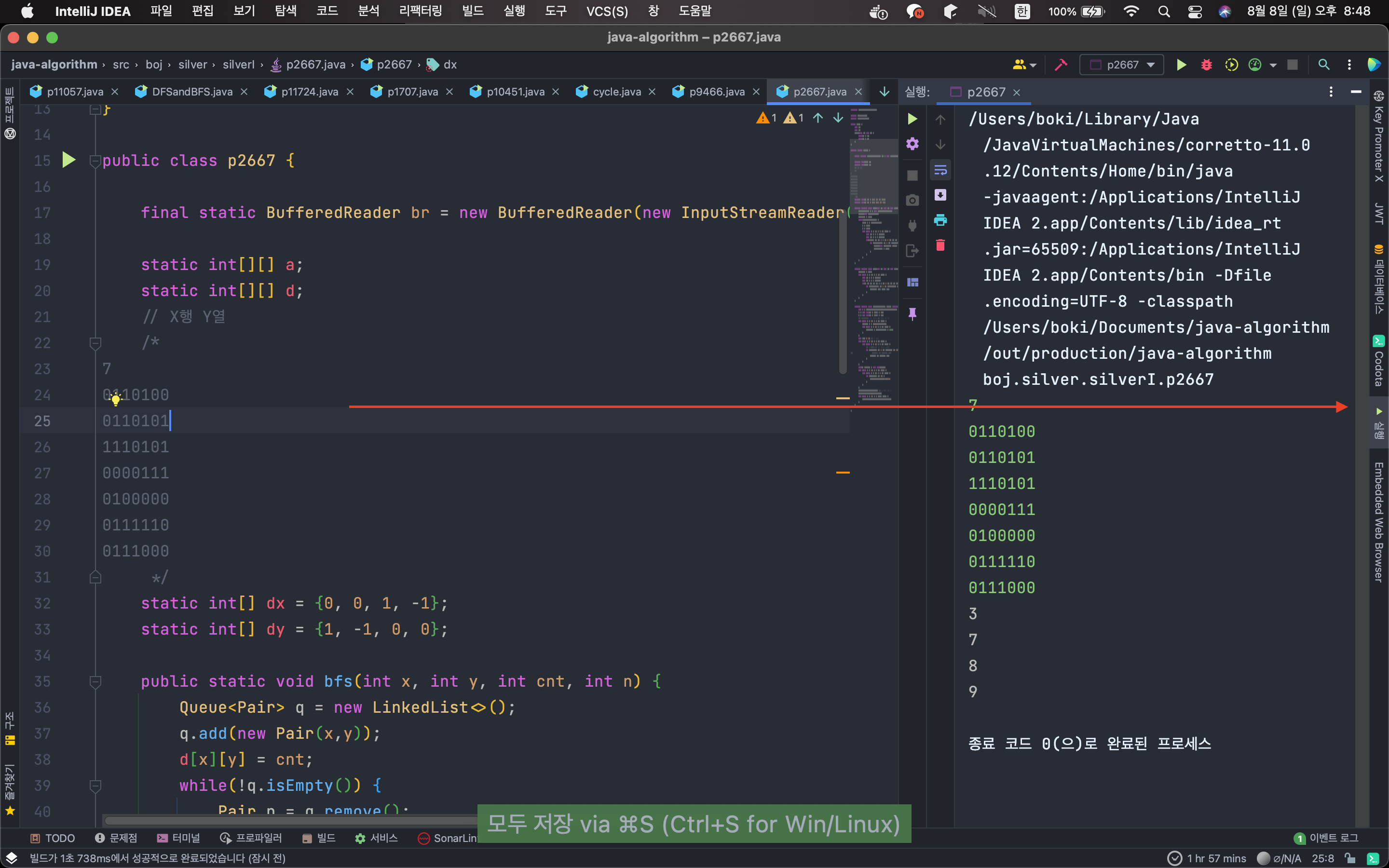Open Search Everywhere magnifier in toolbar
Screen dimensions: 1389x868
1323,65
